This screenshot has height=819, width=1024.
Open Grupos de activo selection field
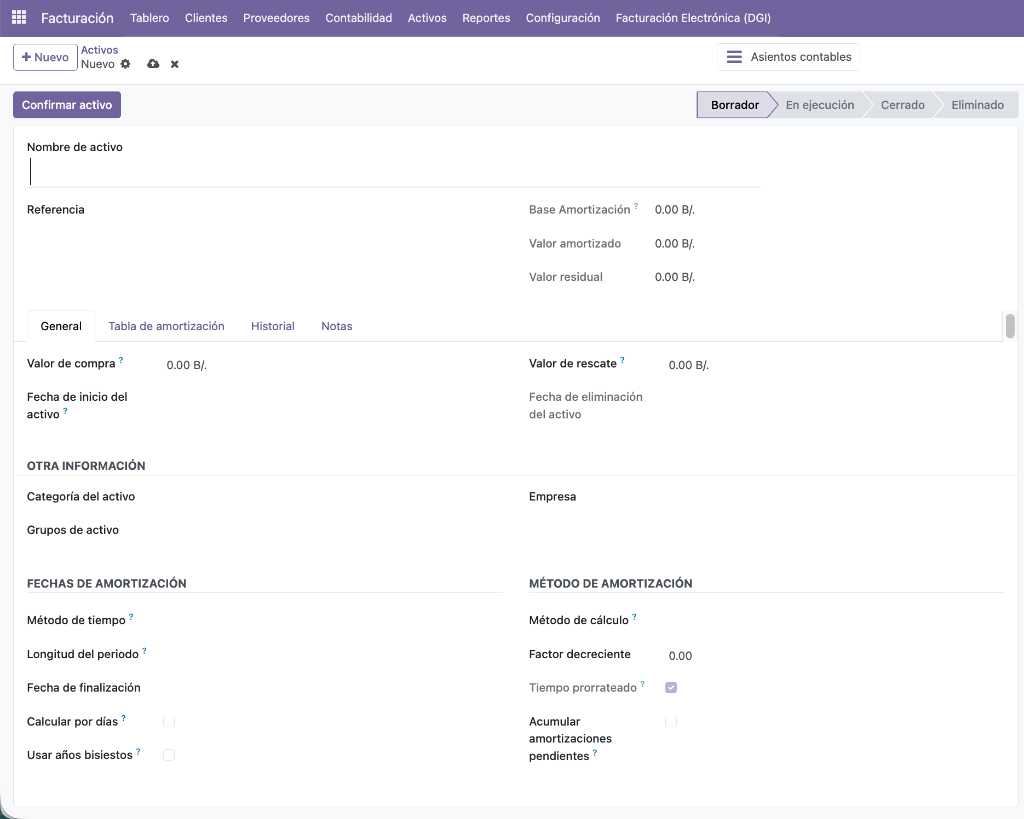pyautogui.click(x=334, y=530)
